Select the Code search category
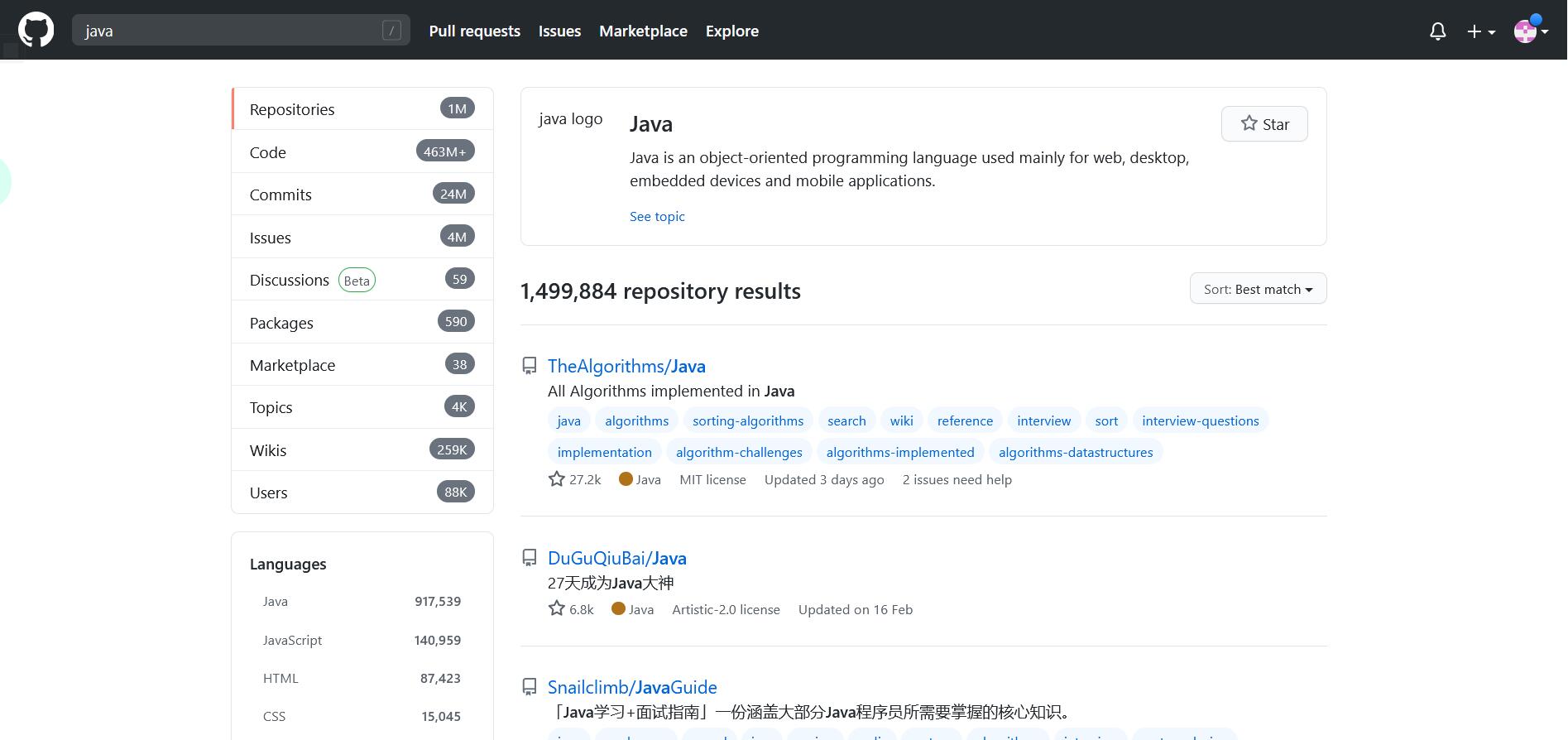Screen dimensions: 1568x740 (x=362, y=151)
